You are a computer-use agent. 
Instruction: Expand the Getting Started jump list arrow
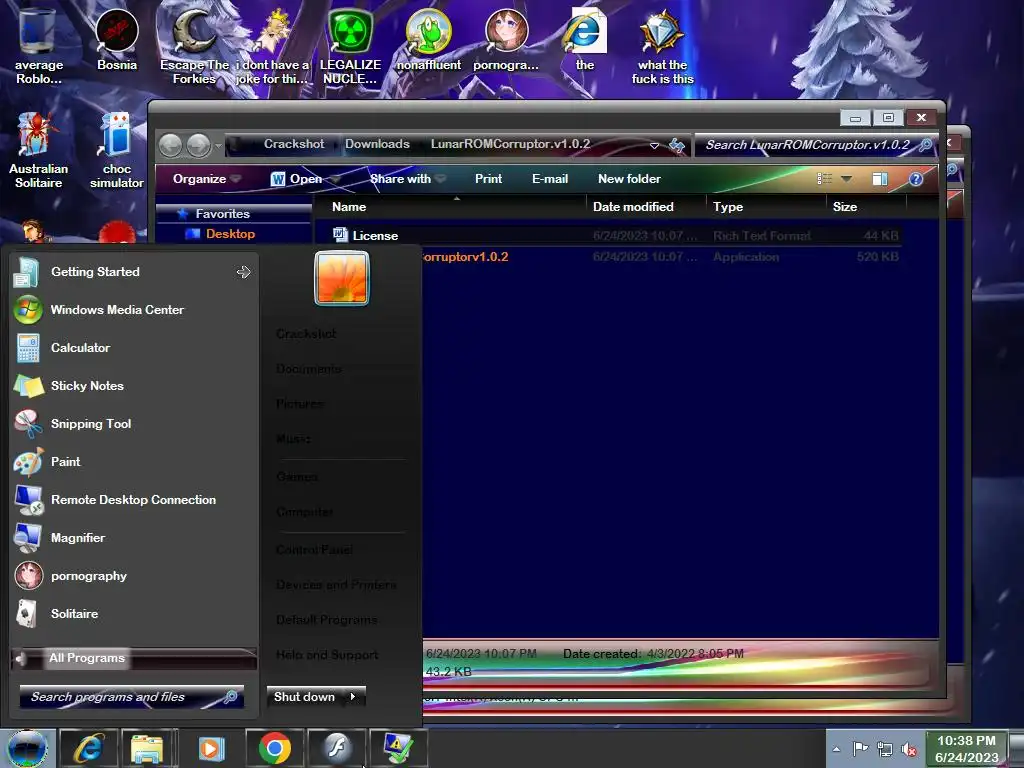click(244, 272)
